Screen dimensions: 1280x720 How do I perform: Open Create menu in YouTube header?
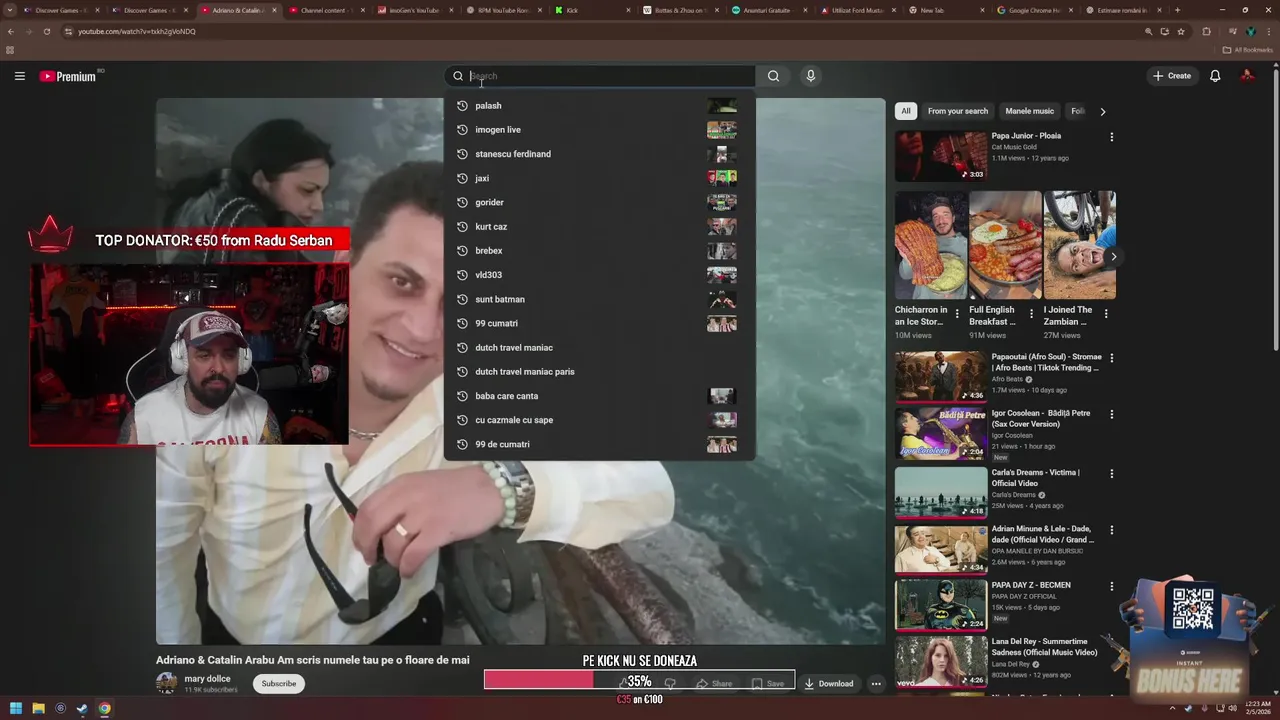[x=1172, y=76]
